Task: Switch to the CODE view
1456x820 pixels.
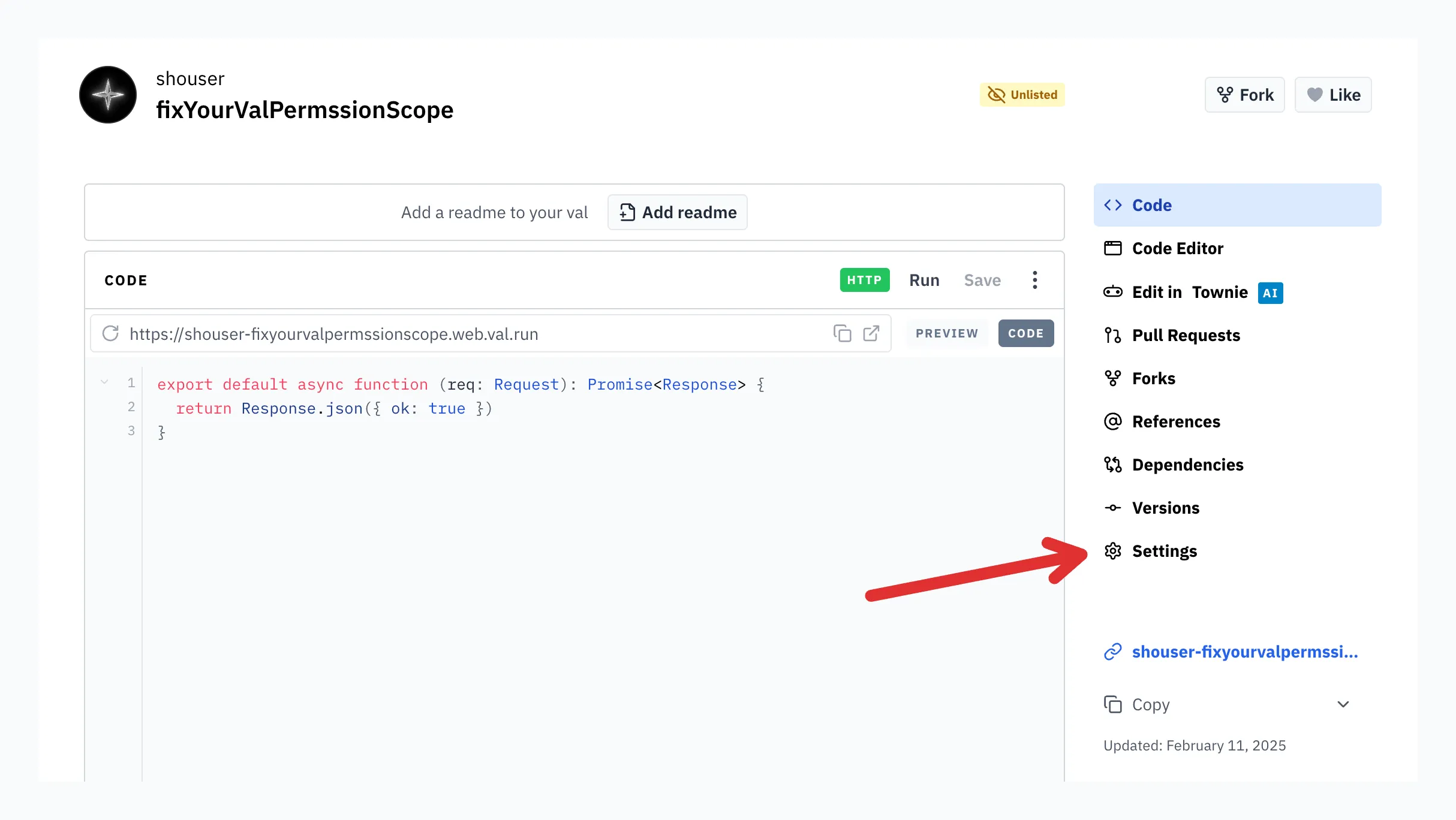Action: click(1025, 333)
